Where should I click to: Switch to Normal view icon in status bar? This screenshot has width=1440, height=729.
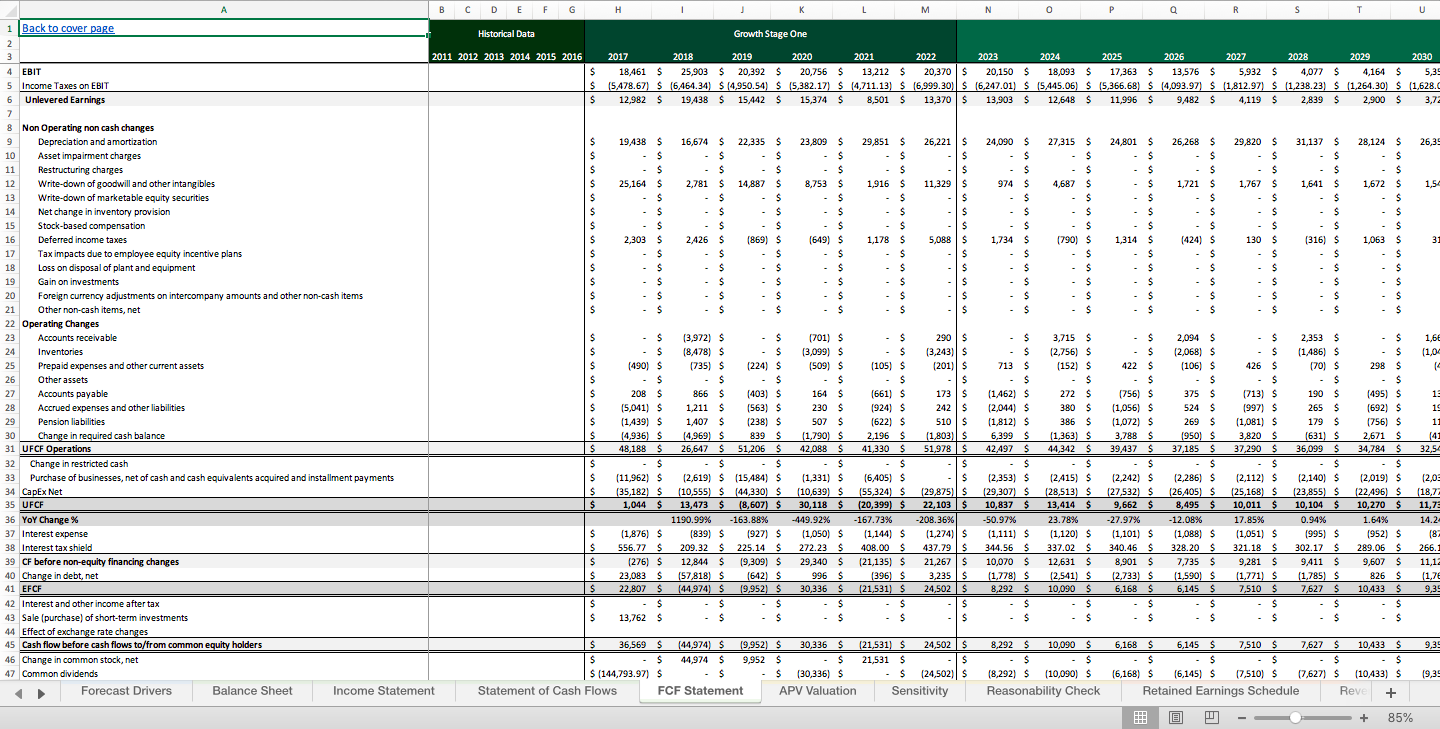[x=1140, y=717]
